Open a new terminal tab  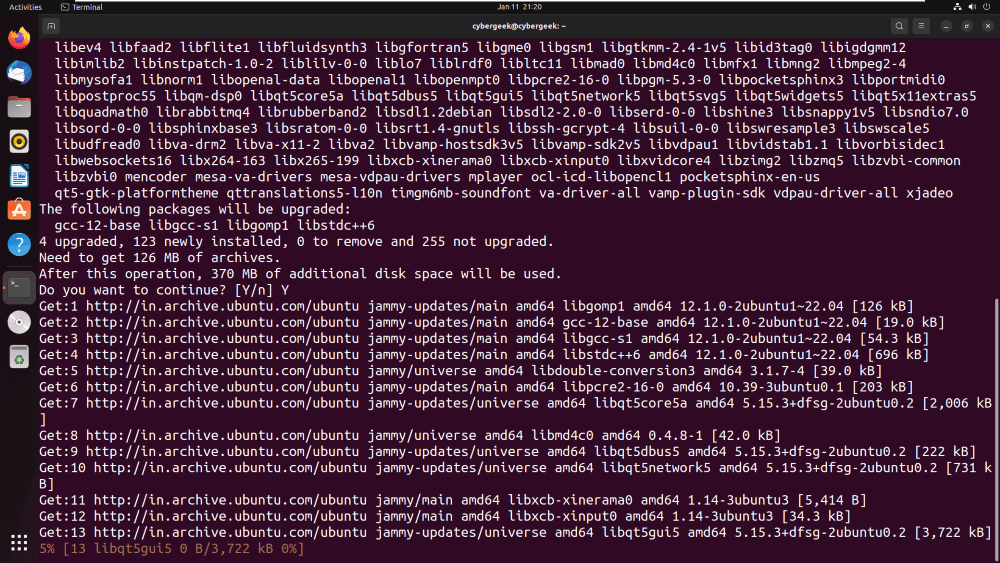pos(51,26)
